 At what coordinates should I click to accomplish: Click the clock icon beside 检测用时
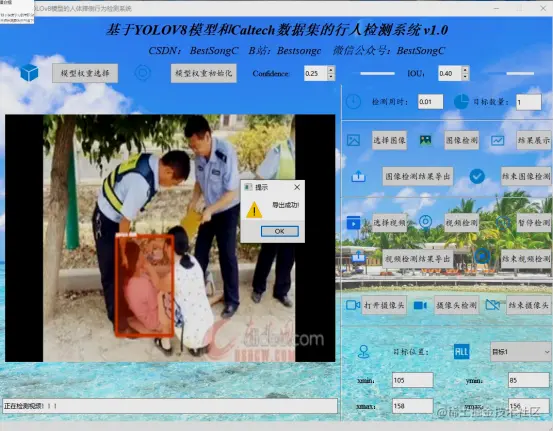coord(353,102)
